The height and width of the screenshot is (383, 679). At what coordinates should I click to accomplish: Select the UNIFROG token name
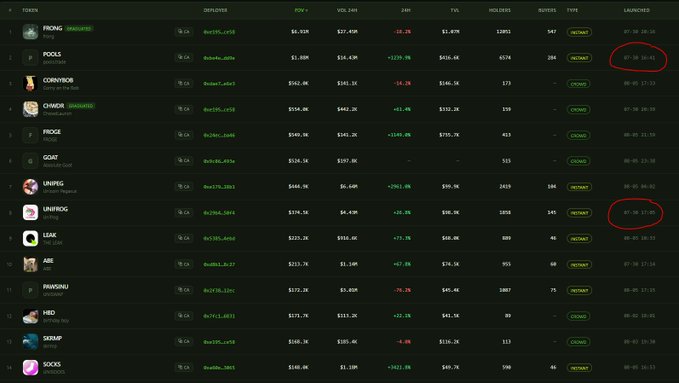55,209
